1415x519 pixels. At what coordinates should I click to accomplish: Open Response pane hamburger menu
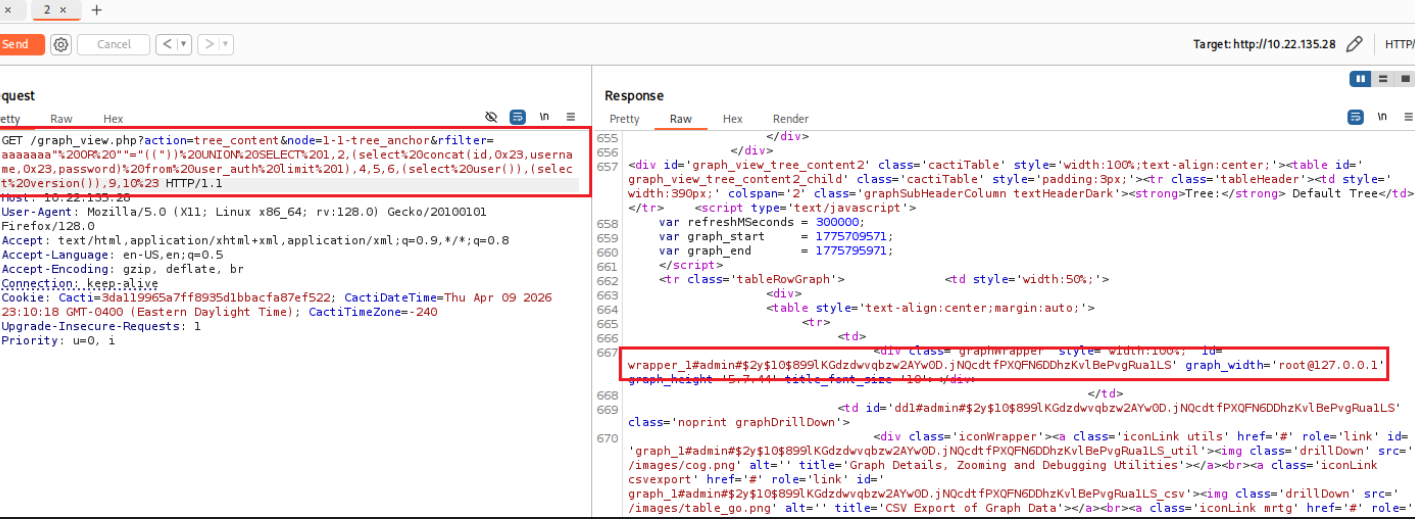[x=1408, y=117]
